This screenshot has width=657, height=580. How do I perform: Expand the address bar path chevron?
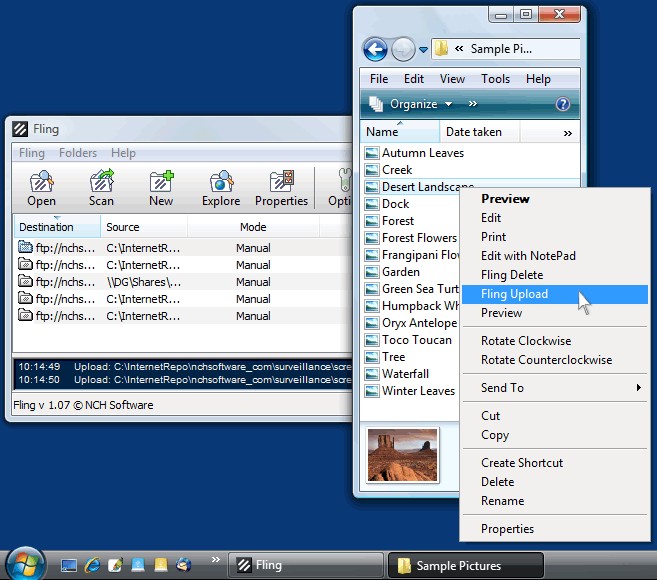click(x=459, y=49)
